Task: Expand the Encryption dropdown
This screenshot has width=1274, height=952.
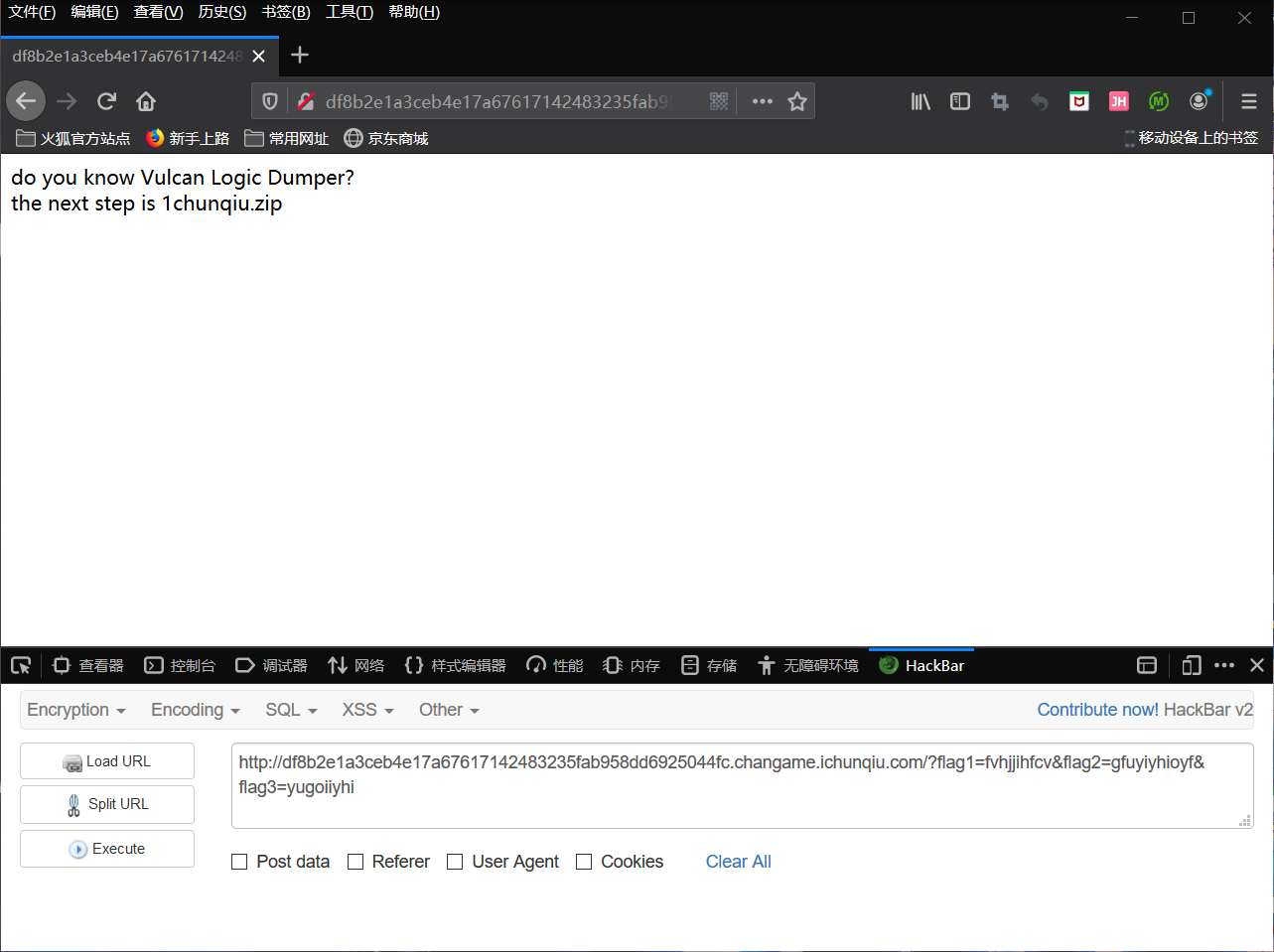Action: [x=76, y=710]
